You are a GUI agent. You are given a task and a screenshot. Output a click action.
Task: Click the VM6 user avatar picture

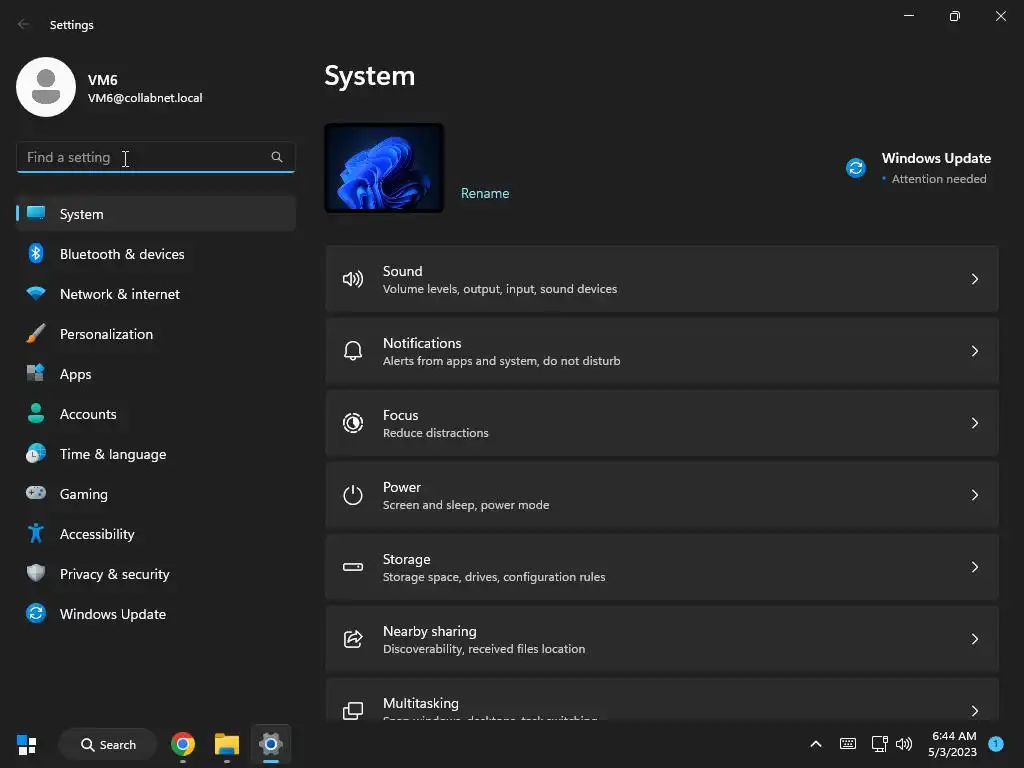pyautogui.click(x=46, y=87)
